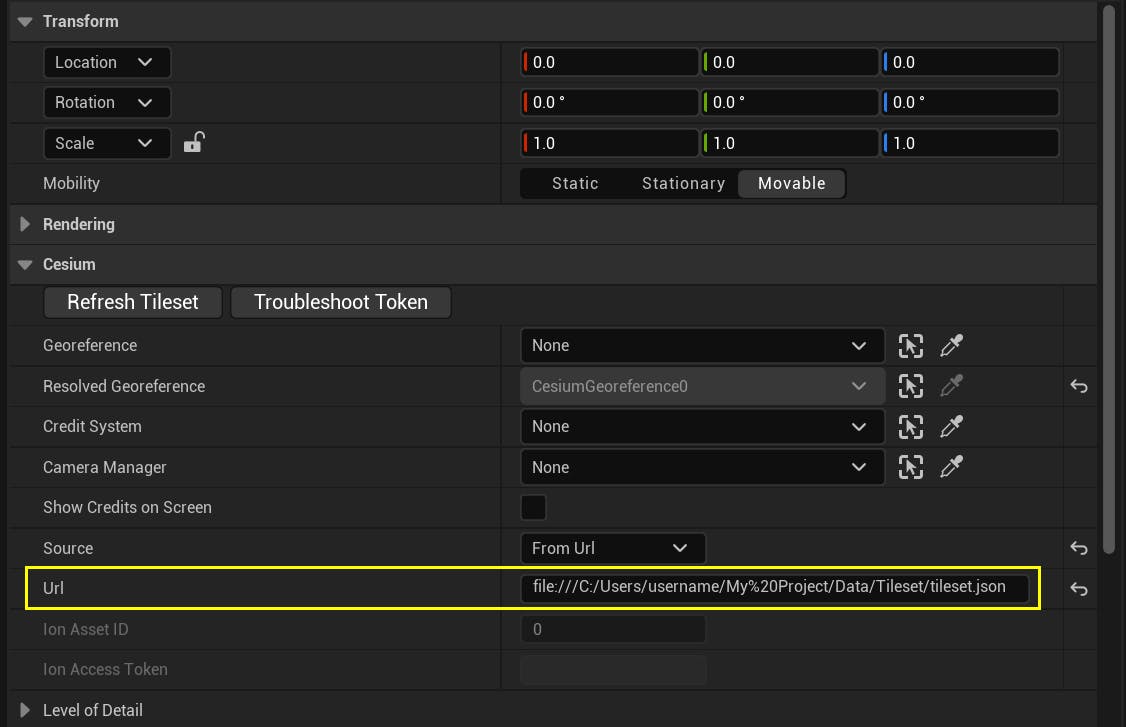
Task: Use the Camera Manager eyedropper picker
Action: click(x=950, y=467)
